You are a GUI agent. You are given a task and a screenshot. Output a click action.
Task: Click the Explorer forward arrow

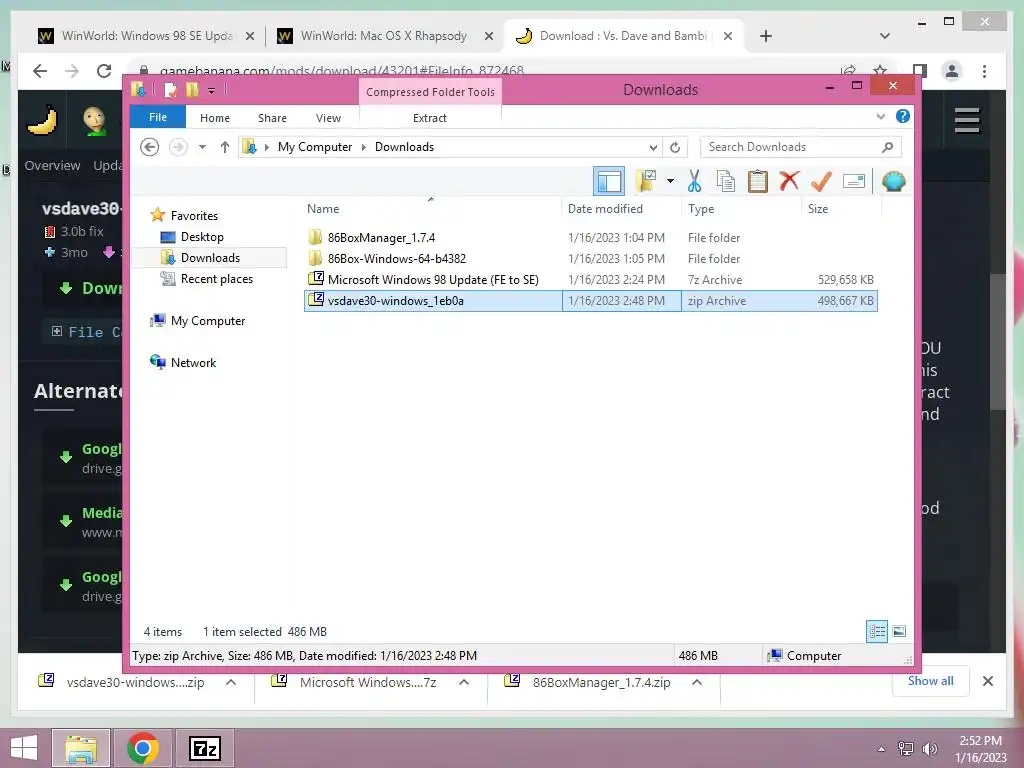pyautogui.click(x=178, y=147)
